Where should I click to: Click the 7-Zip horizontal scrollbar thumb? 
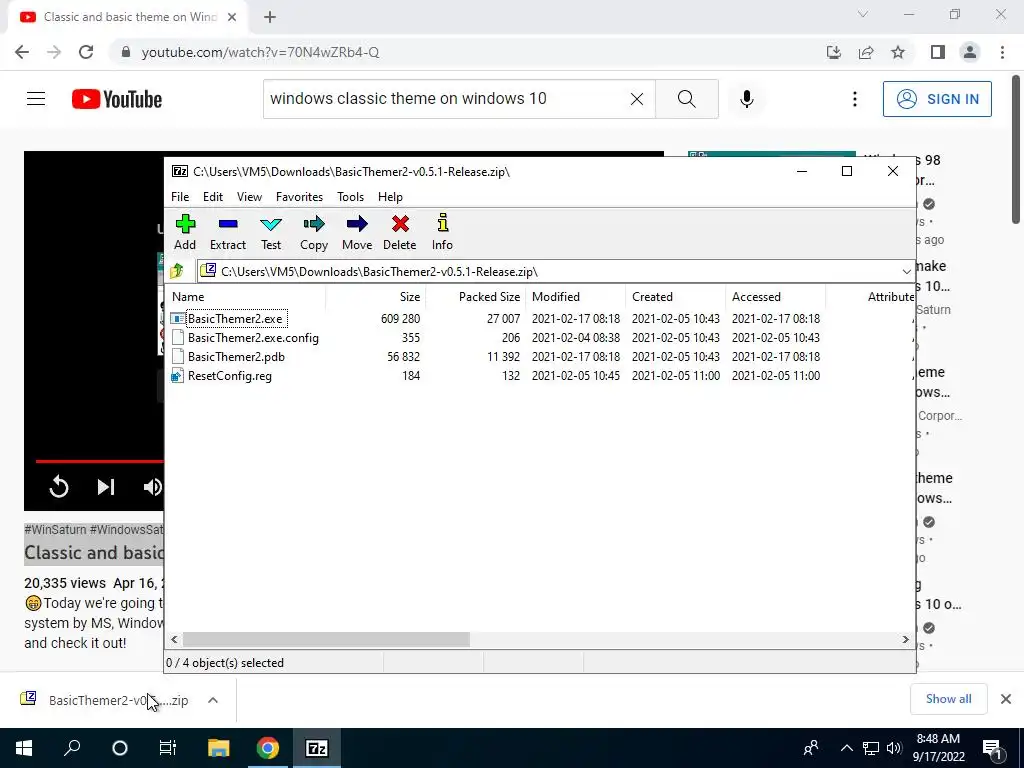326,639
